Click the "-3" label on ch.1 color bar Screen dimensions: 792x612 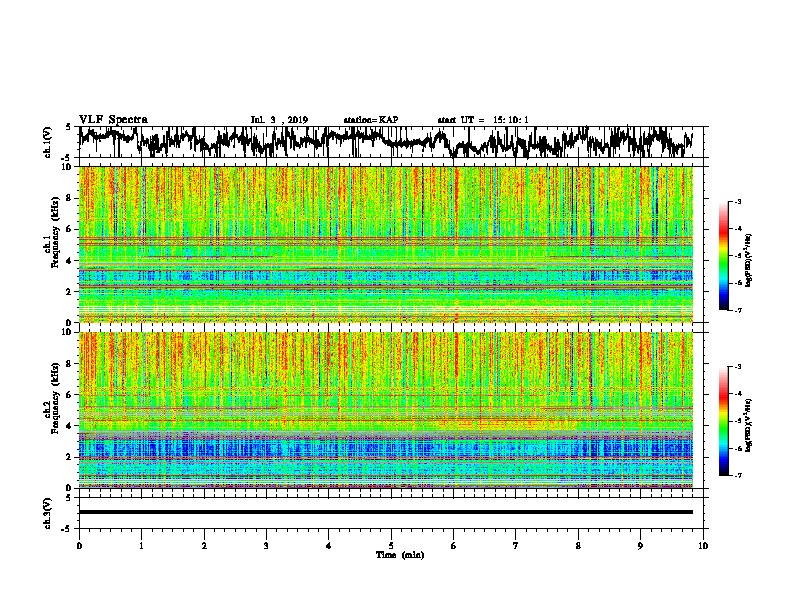[x=738, y=202]
